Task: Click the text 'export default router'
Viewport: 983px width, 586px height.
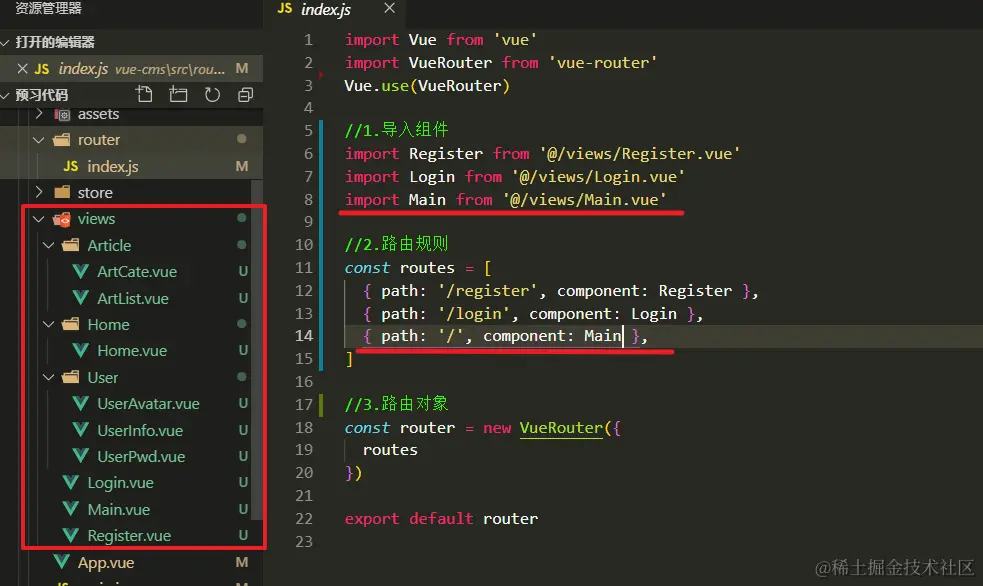Action: click(441, 519)
